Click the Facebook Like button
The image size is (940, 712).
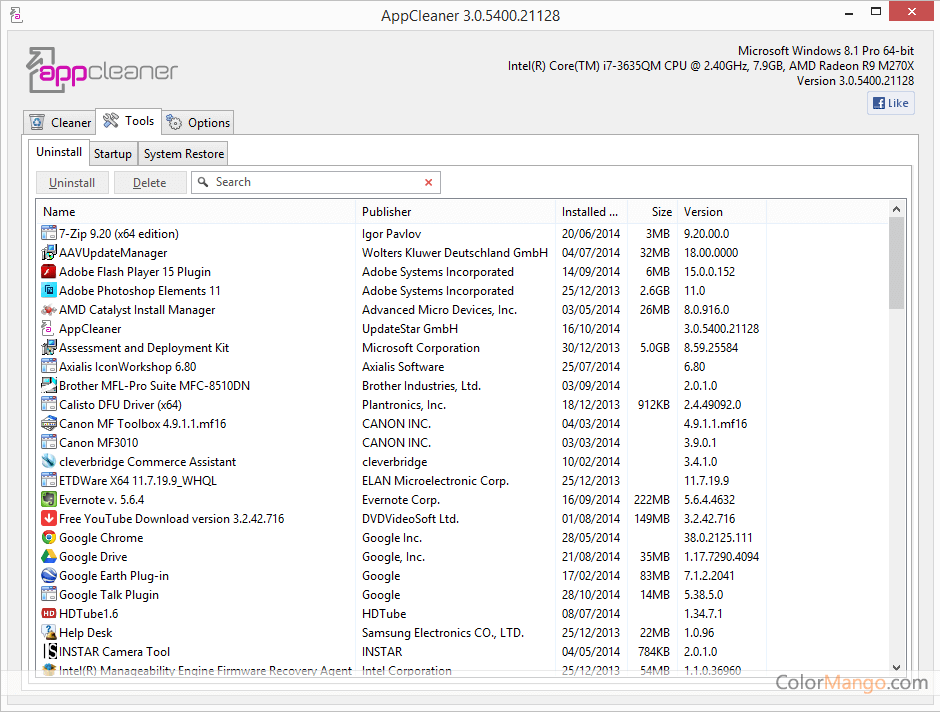pos(890,103)
